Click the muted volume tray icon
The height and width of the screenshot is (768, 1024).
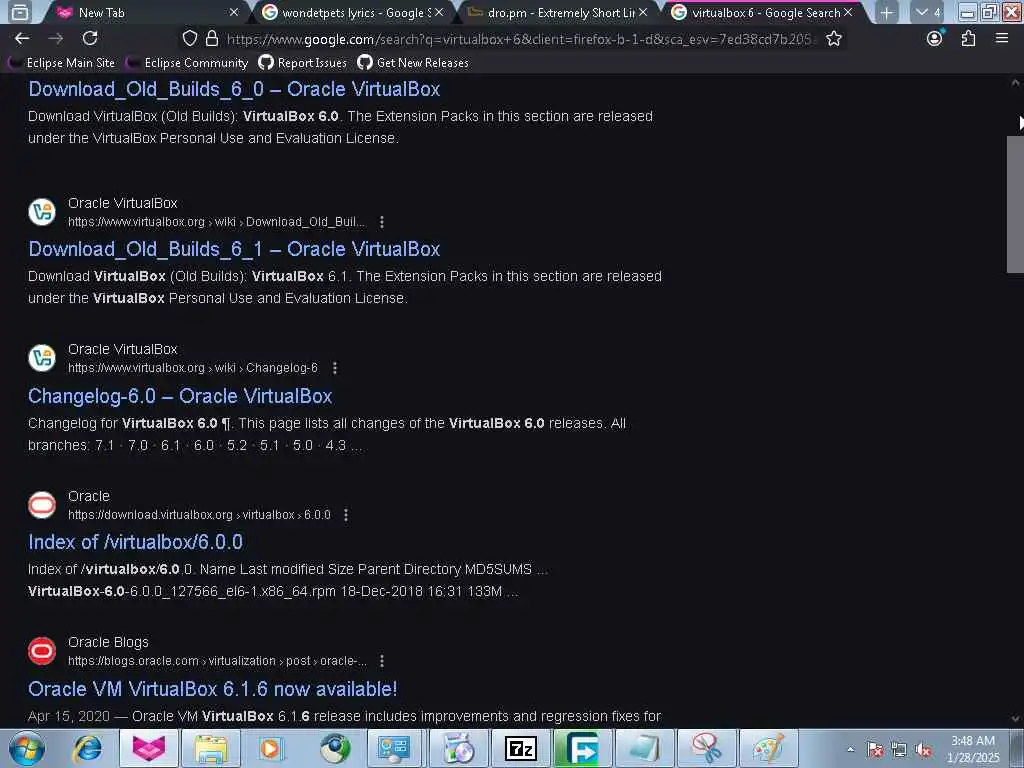point(923,750)
